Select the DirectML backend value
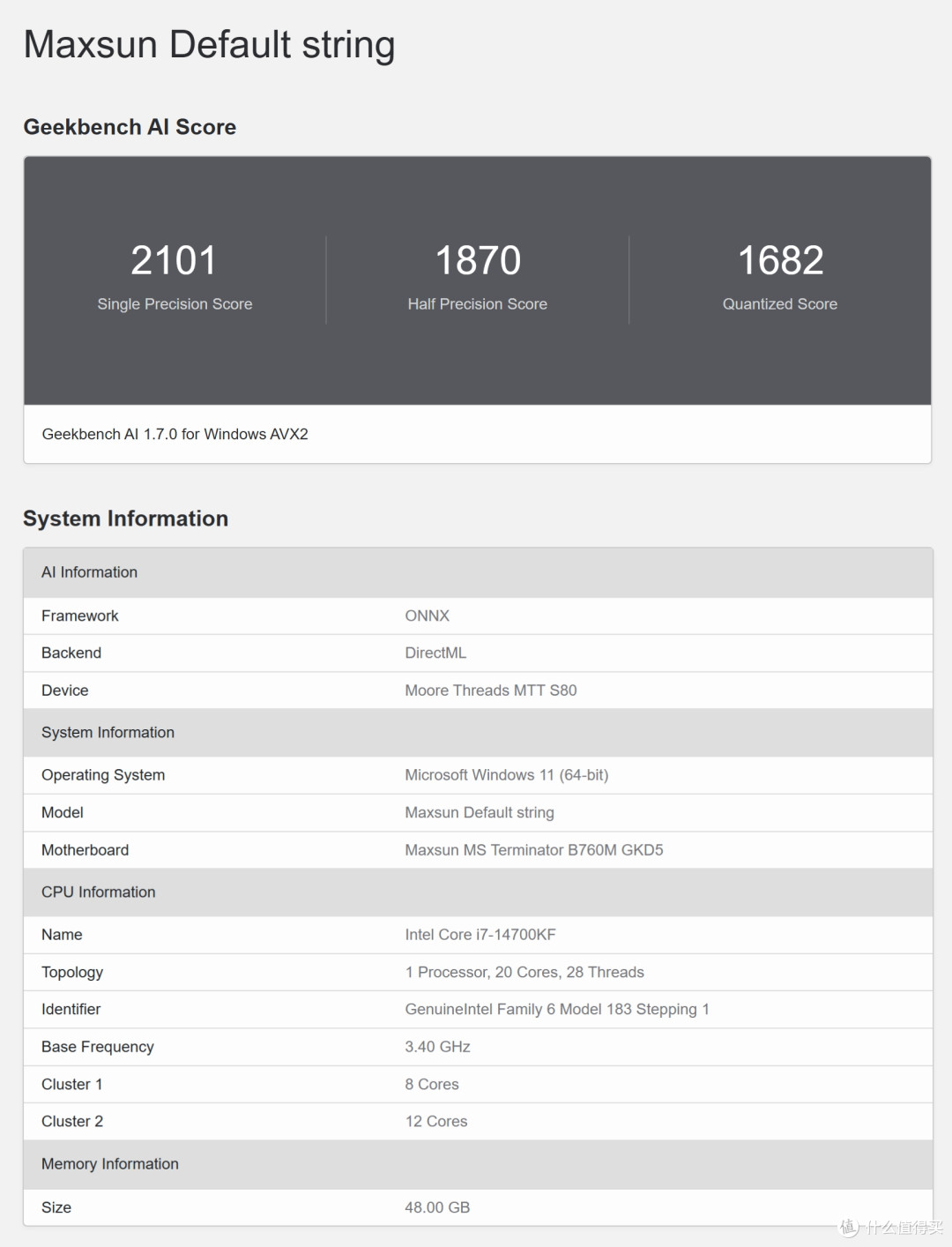Screen dimensions: 952x1247 (435, 653)
